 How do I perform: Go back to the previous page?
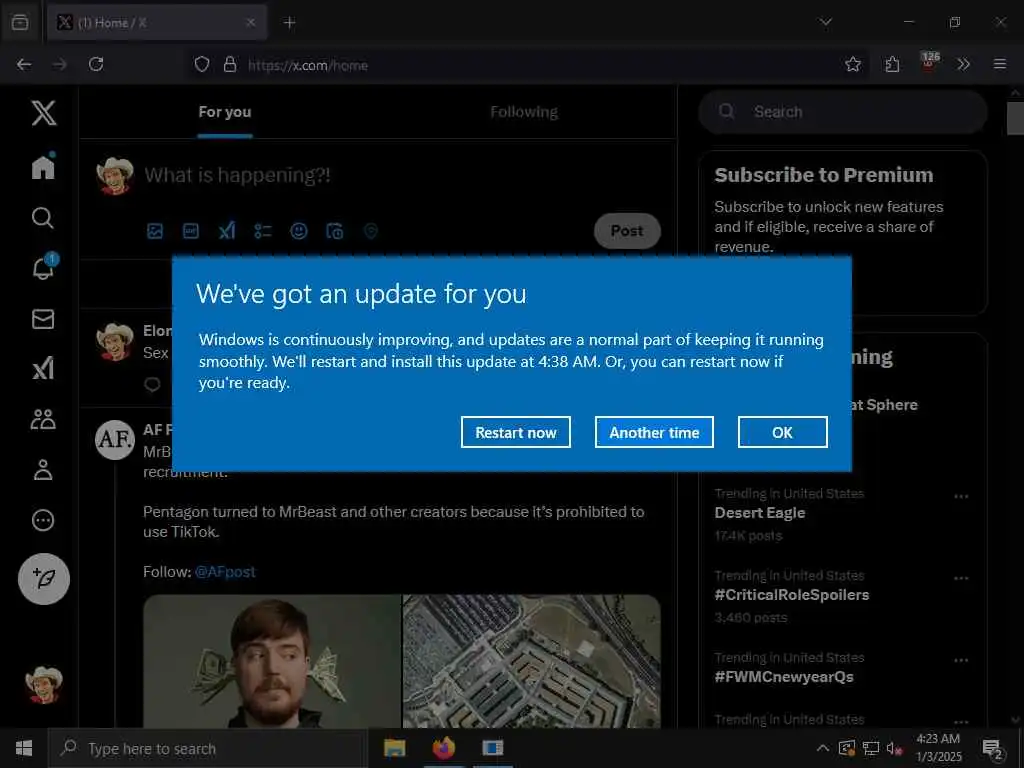point(24,64)
